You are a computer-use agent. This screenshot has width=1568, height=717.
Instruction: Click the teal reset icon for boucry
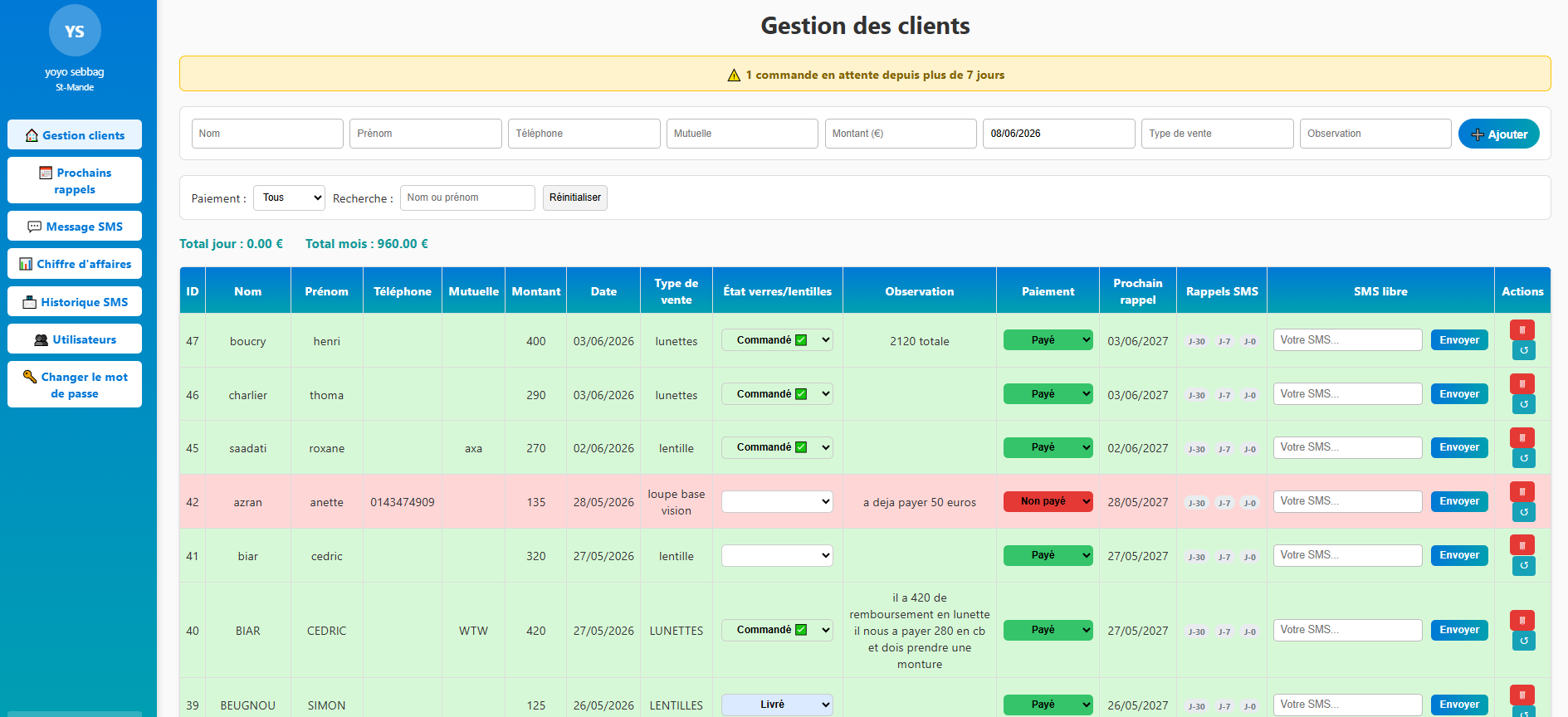click(1523, 350)
